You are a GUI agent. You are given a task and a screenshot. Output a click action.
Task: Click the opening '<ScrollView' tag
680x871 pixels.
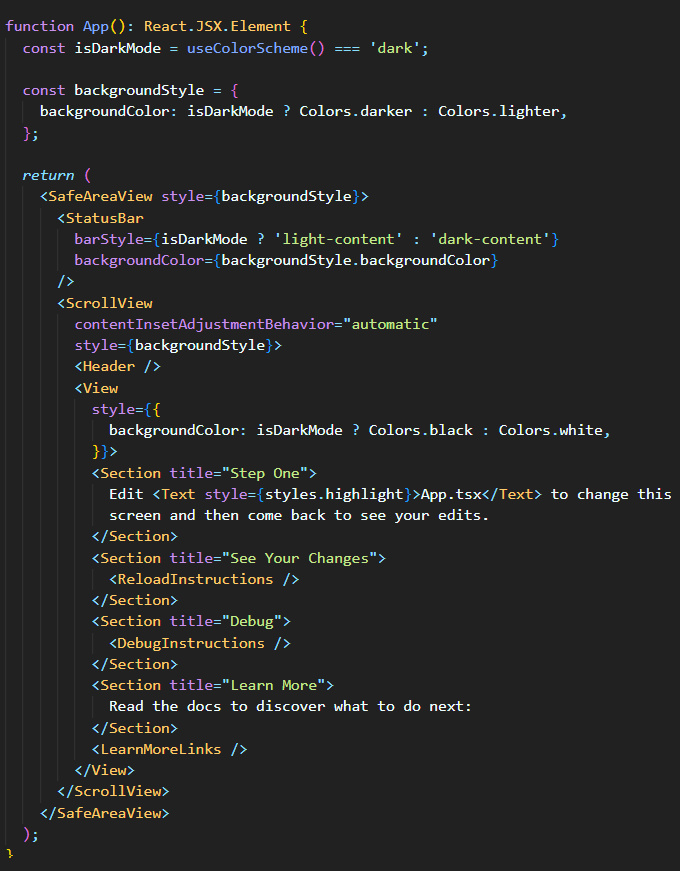[x=105, y=303]
